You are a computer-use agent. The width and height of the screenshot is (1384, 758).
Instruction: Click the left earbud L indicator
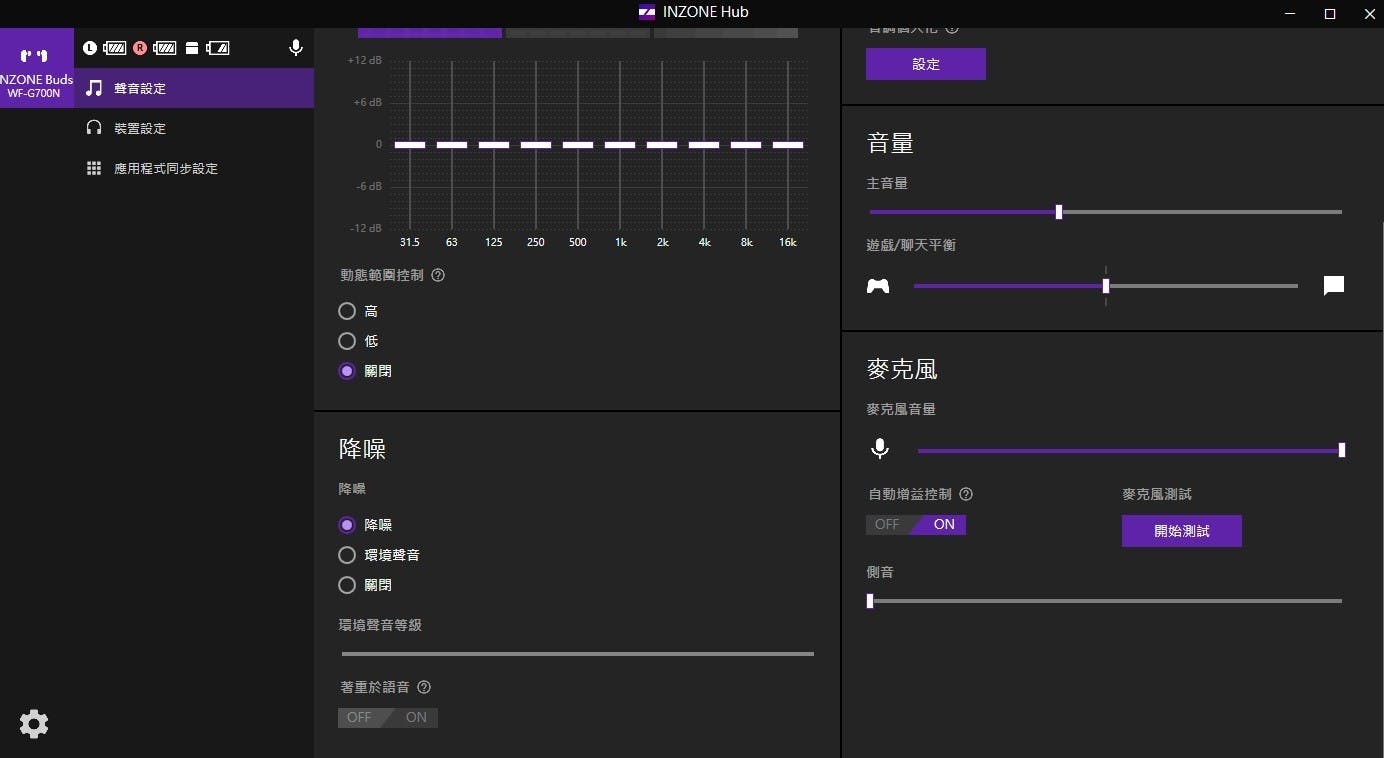pos(91,47)
